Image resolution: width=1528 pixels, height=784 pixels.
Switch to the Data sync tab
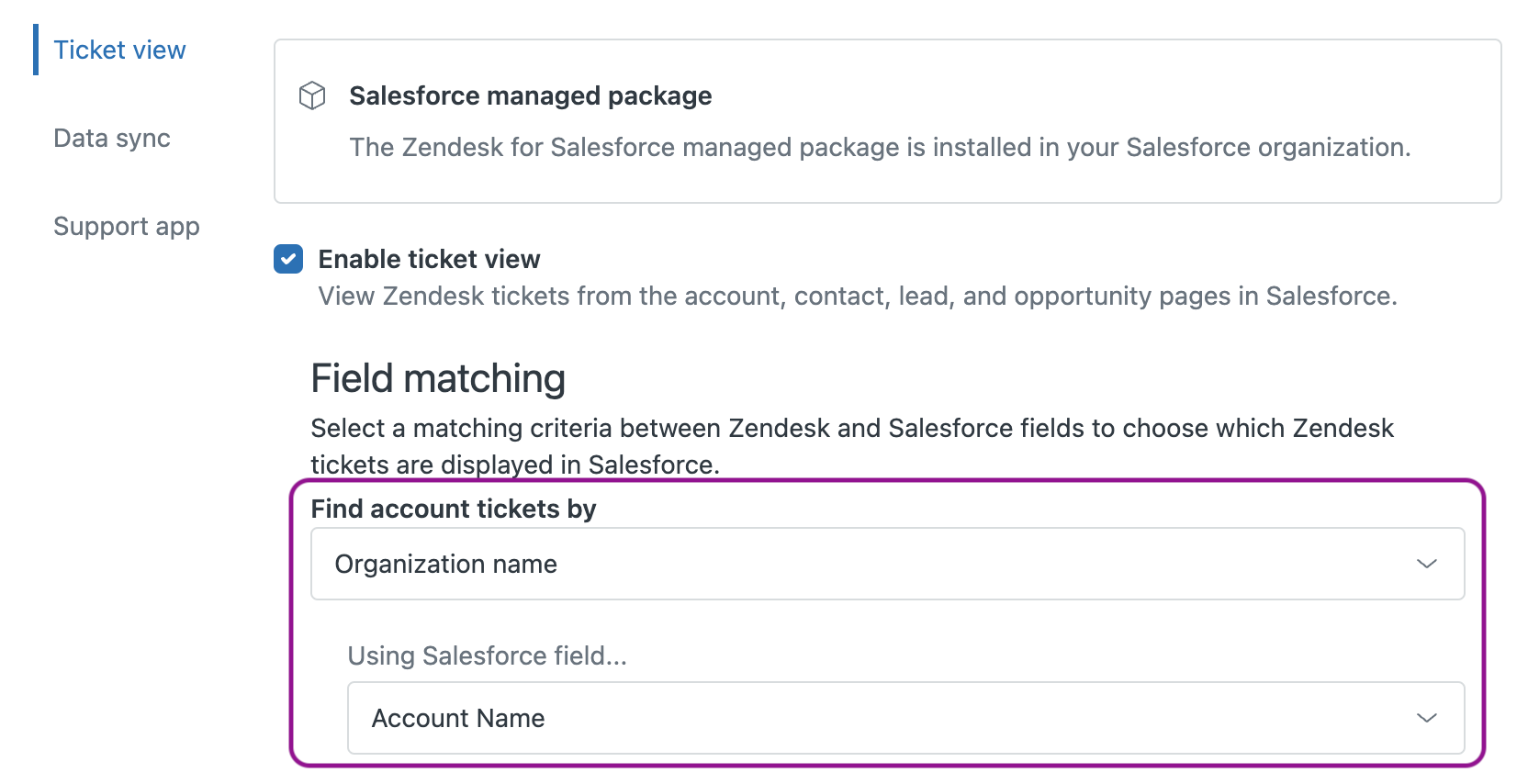112,139
